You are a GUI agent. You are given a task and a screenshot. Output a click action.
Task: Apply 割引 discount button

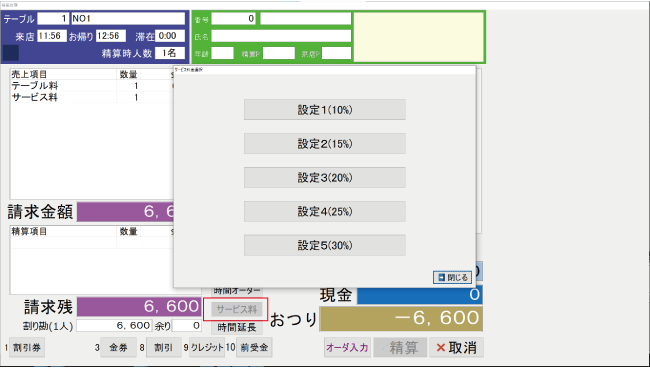(164, 348)
